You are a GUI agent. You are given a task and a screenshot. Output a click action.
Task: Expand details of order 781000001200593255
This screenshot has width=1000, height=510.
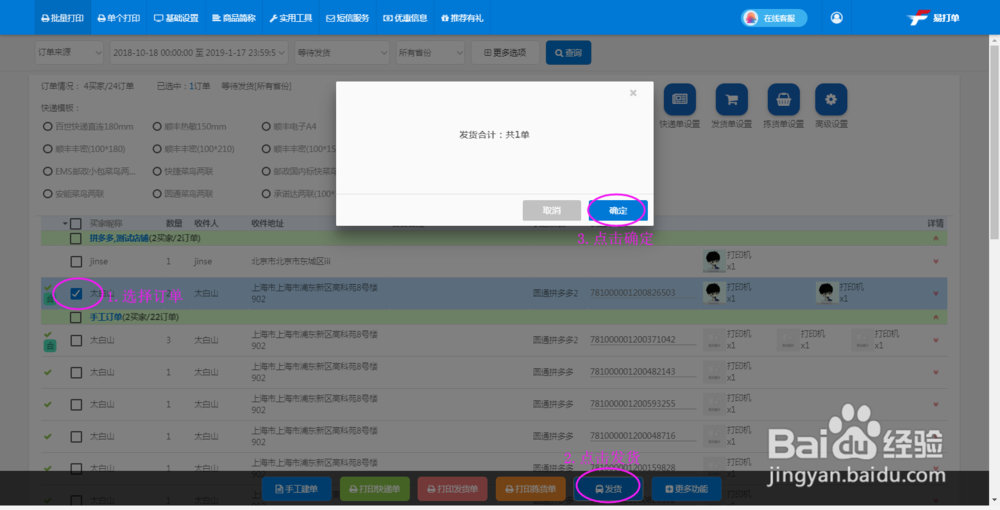tap(936, 404)
